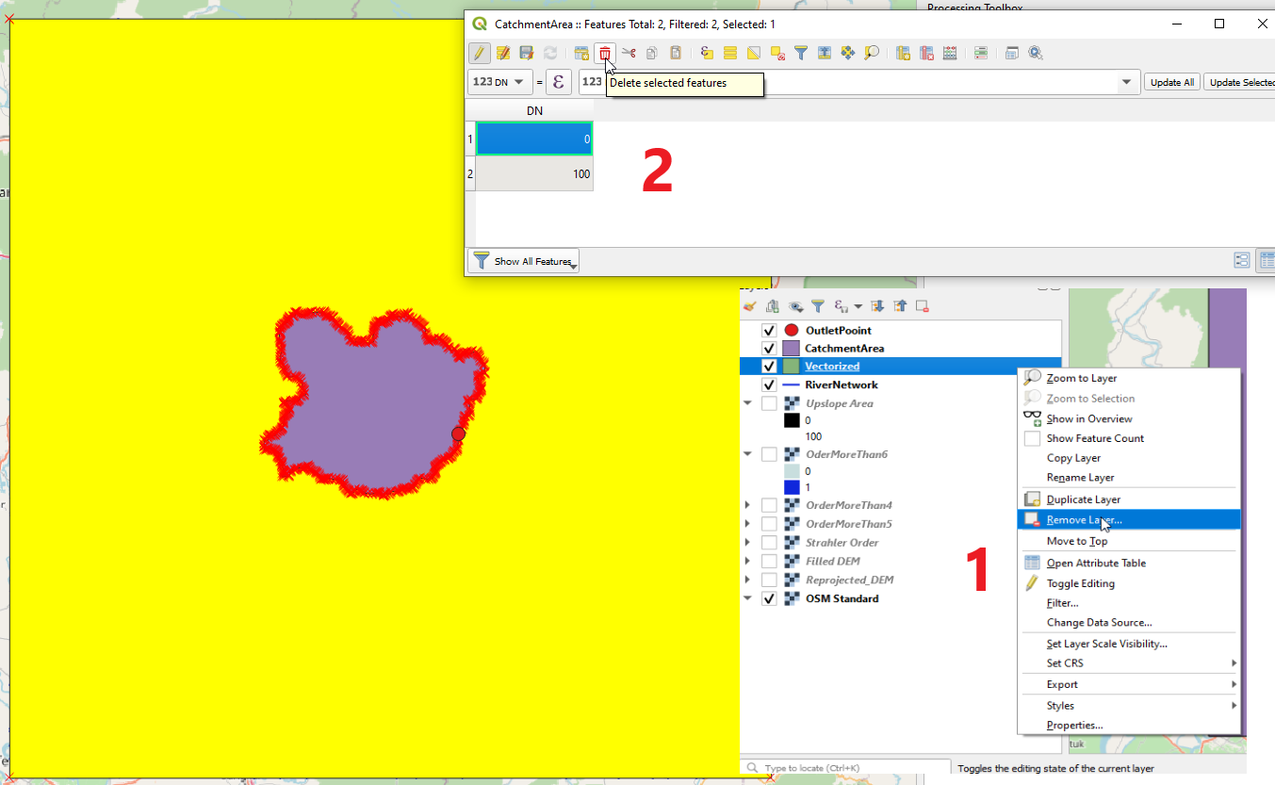Enable the Filled DEM layer checkbox

(x=769, y=561)
